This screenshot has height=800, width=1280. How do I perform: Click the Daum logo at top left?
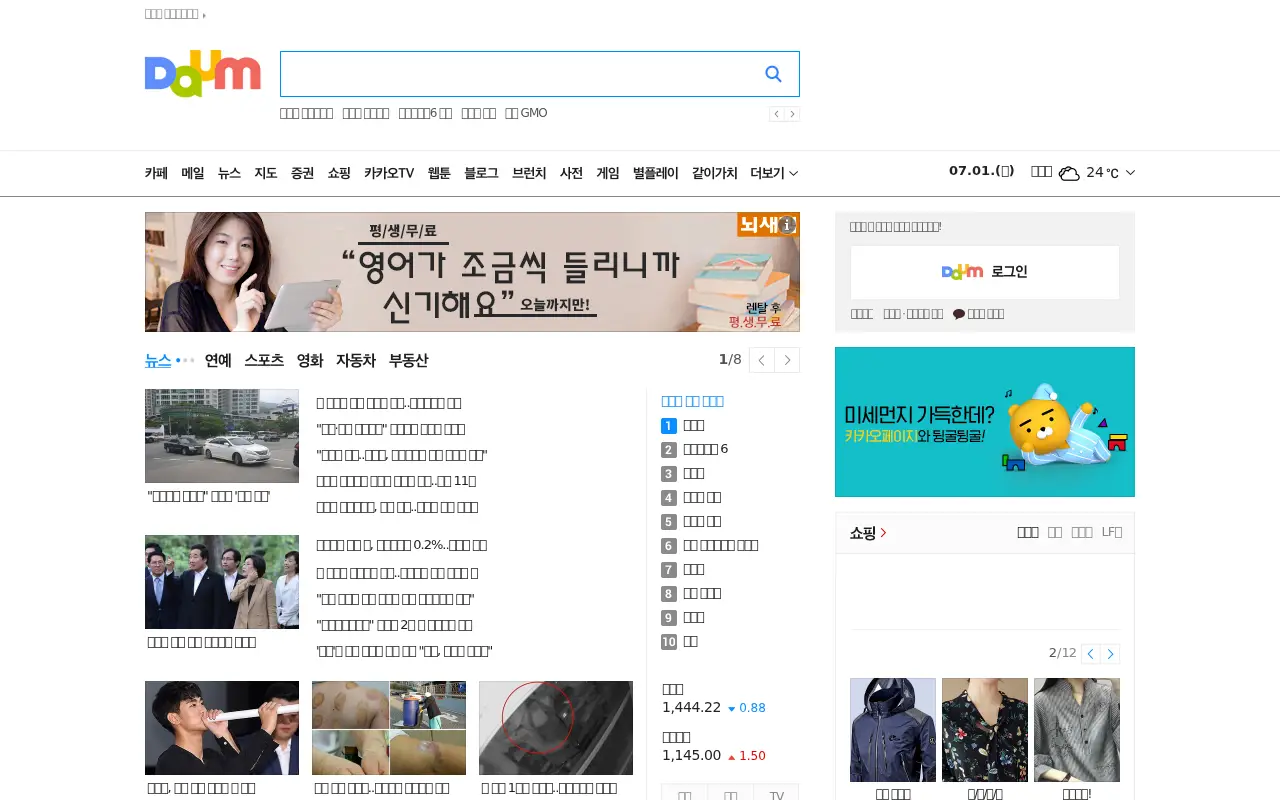[203, 75]
